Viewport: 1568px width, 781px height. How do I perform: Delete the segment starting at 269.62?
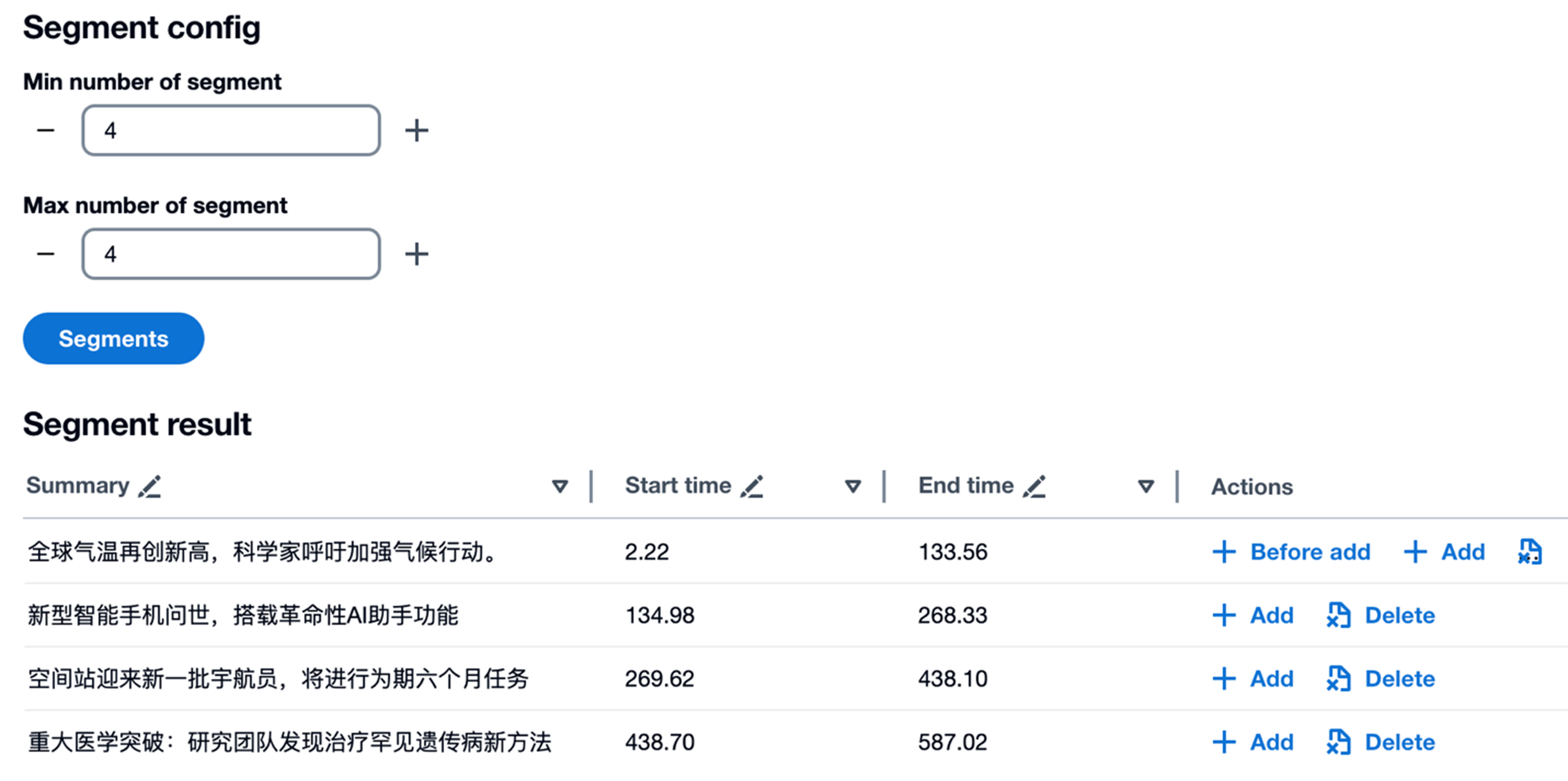click(1382, 678)
